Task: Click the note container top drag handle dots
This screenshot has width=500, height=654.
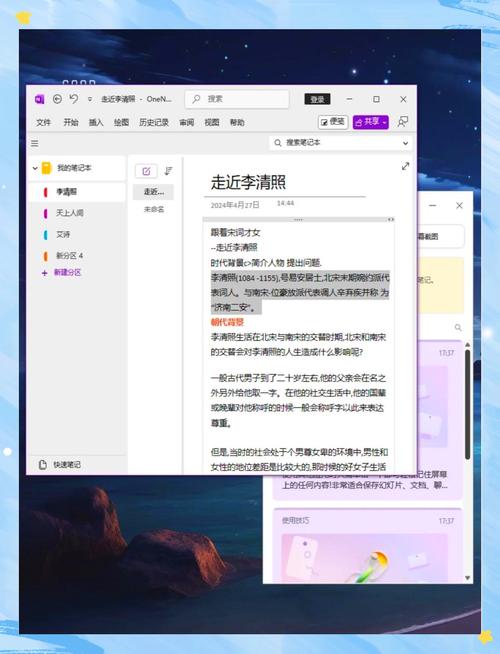Action: (298, 219)
